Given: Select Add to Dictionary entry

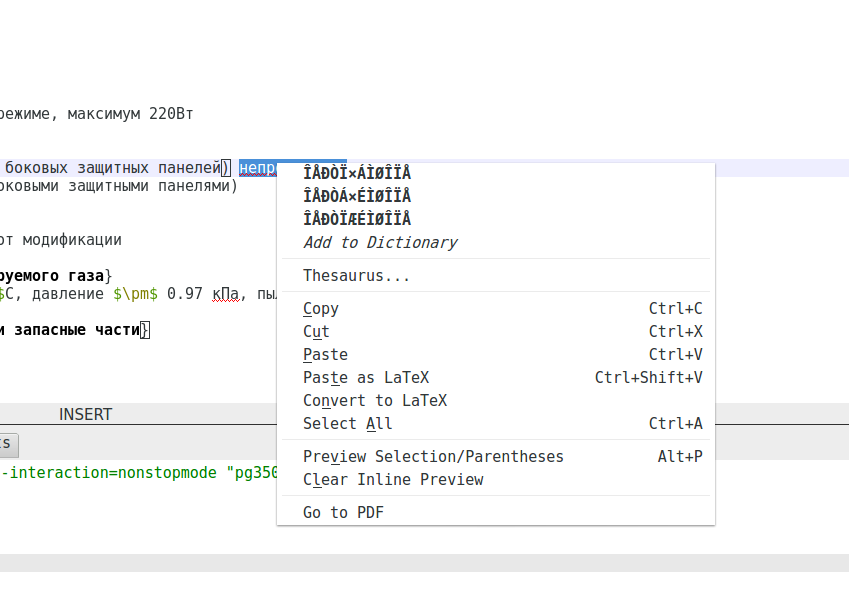Looking at the screenshot, I should (x=495, y=242).
